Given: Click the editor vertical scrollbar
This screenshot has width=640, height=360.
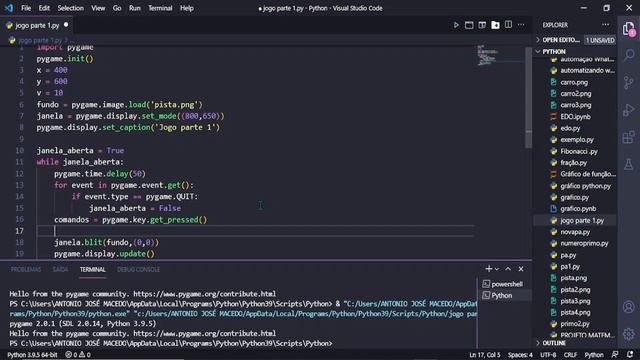Looking at the screenshot, I should (x=529, y=98).
